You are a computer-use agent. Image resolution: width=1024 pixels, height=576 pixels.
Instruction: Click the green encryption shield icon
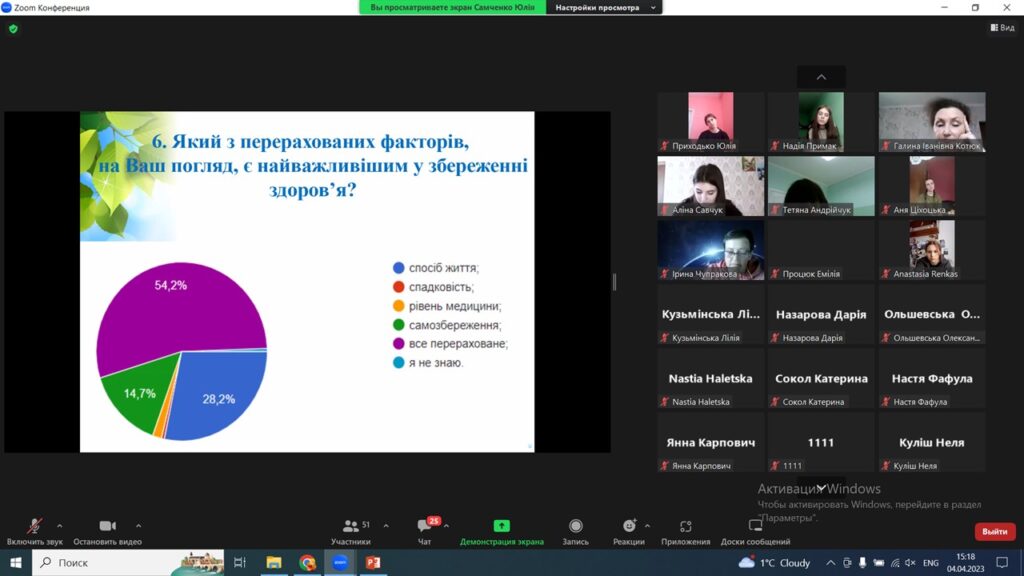click(13, 29)
